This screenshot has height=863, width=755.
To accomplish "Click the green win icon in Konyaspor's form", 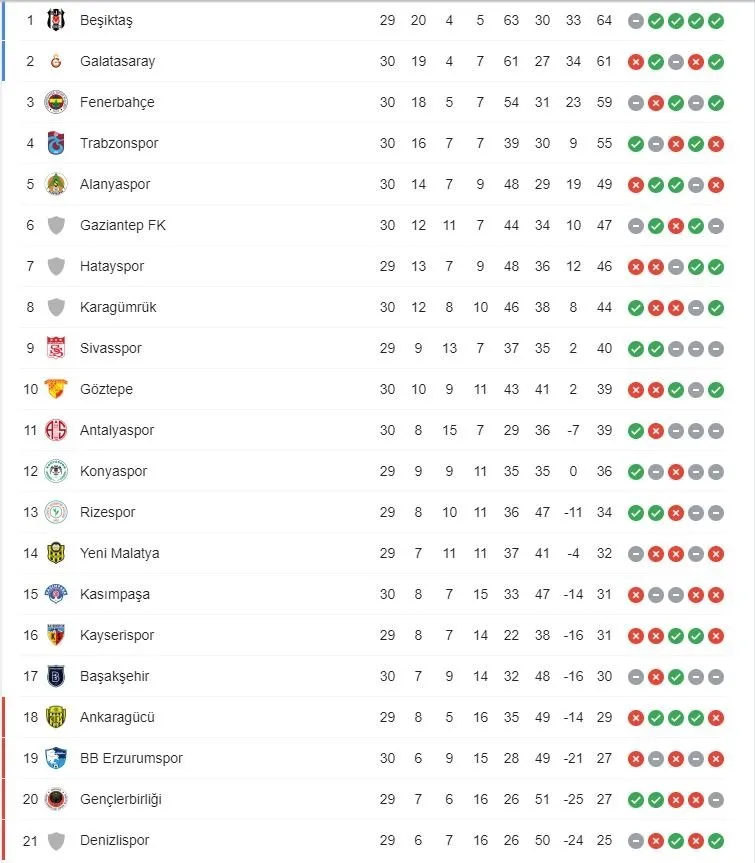I will coord(635,471).
